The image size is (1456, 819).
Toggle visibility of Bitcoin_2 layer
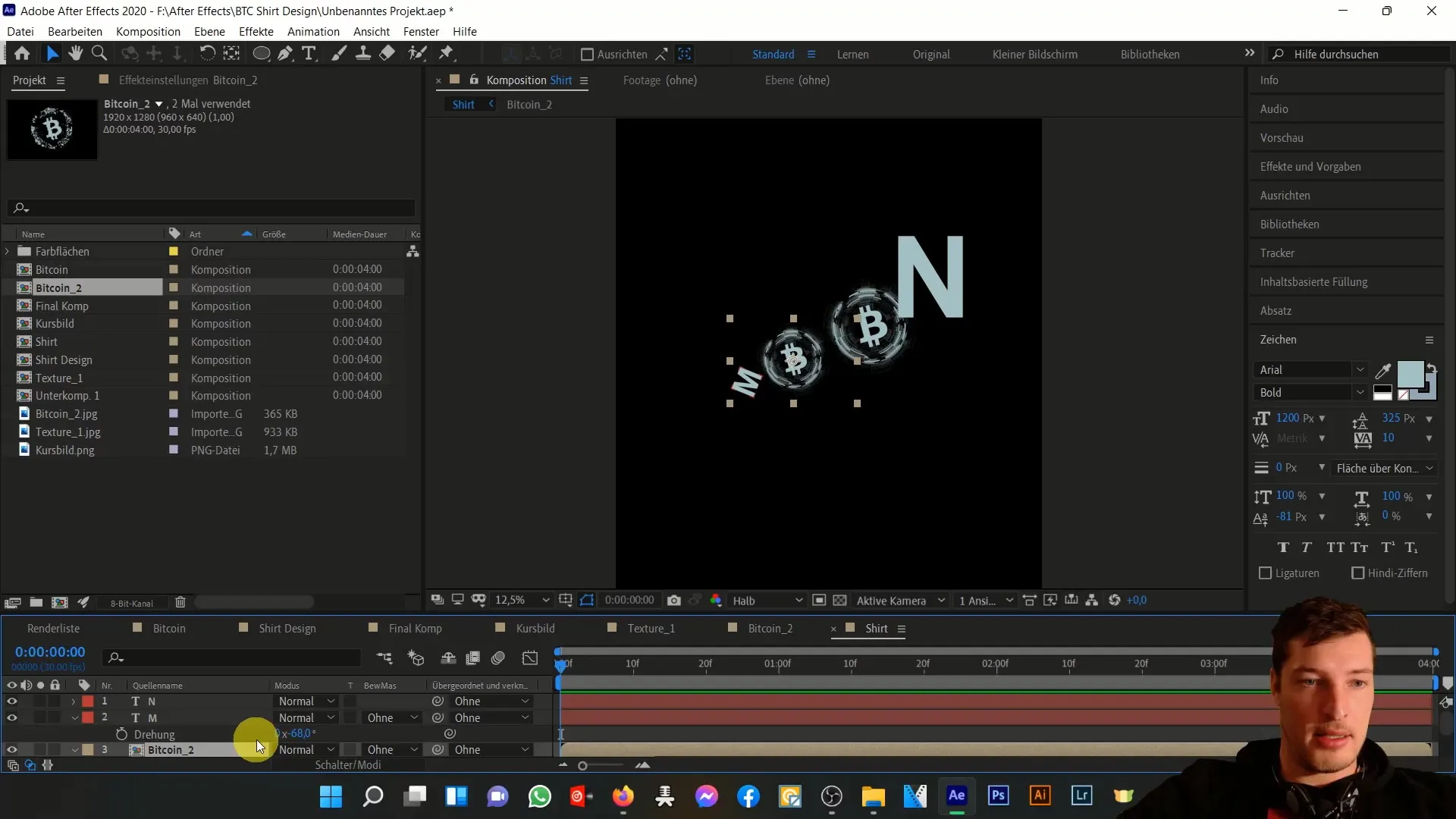pyautogui.click(x=11, y=750)
